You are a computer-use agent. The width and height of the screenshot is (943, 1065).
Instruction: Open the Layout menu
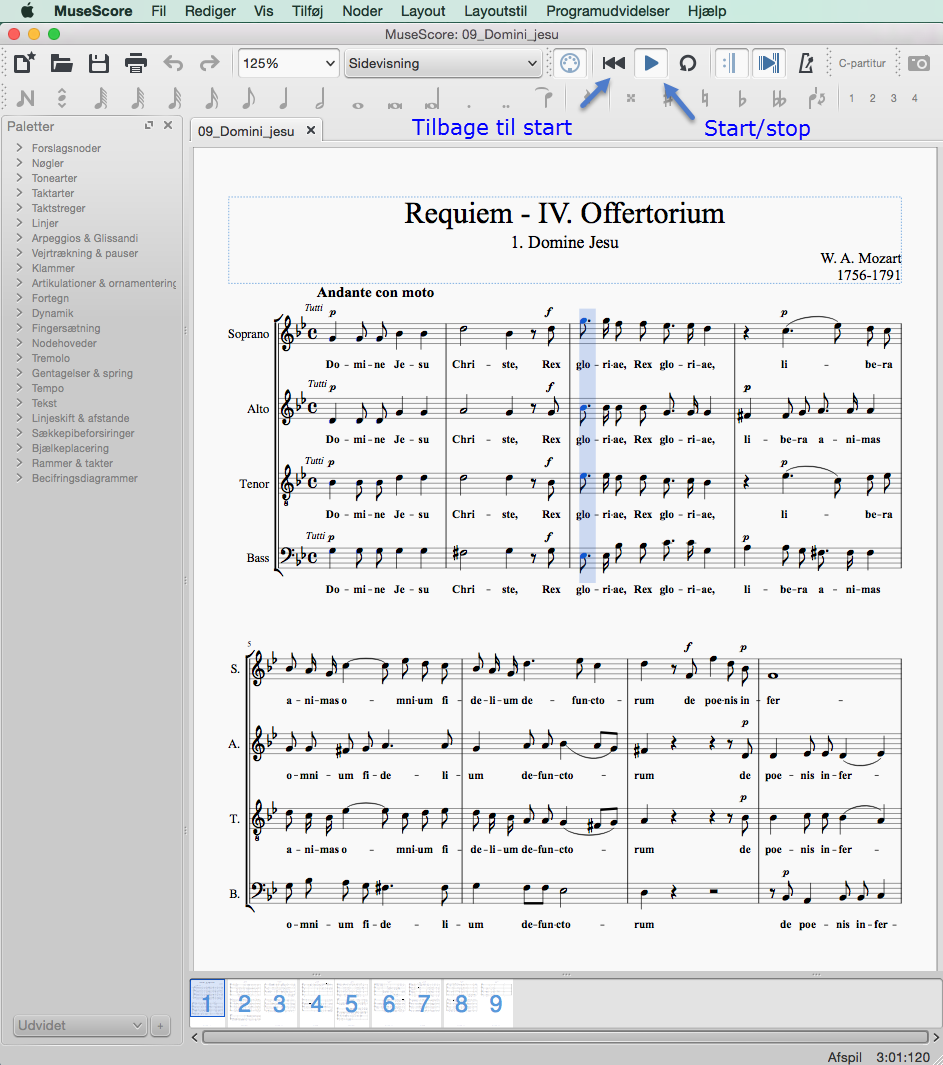[423, 11]
